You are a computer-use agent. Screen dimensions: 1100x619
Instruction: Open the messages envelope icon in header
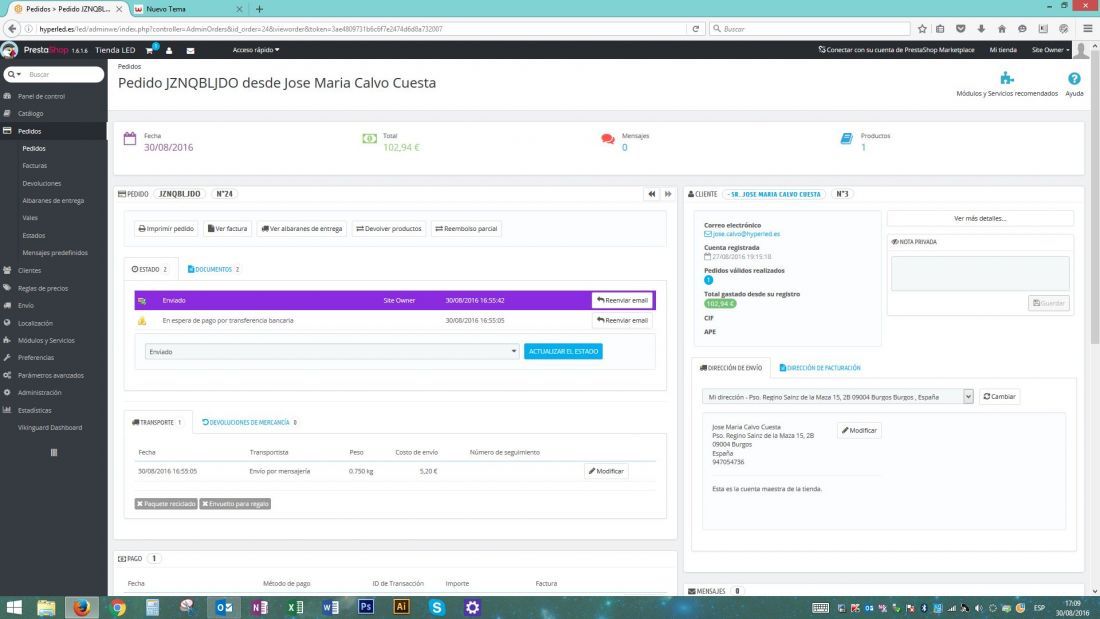[x=190, y=51]
